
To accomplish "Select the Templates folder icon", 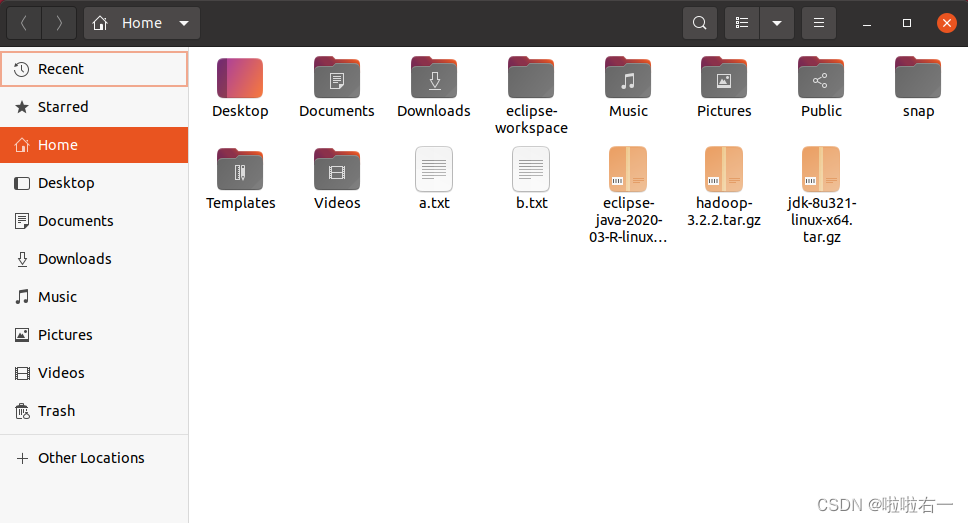I will coord(240,170).
